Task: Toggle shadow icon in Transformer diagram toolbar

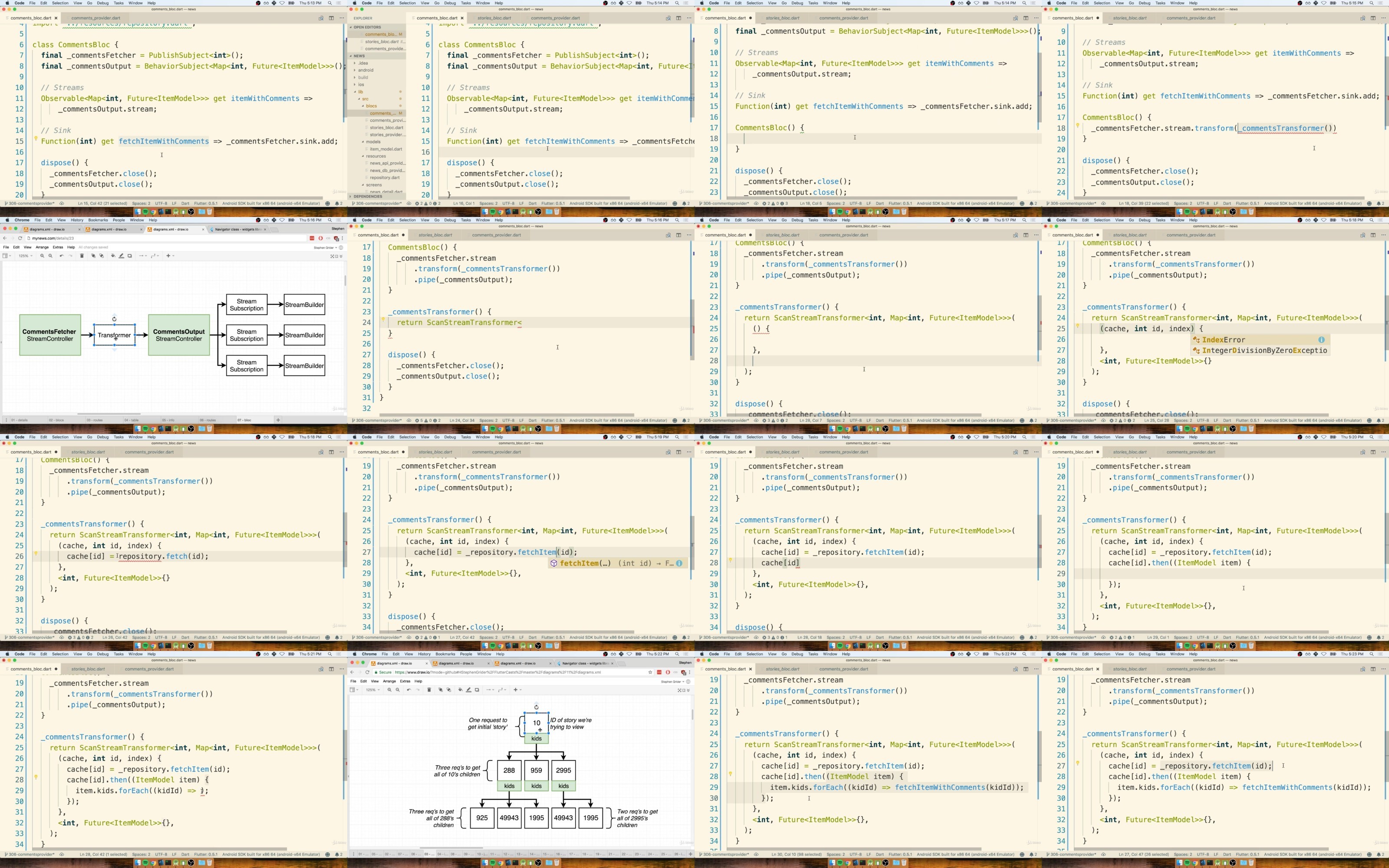Action: [x=130, y=256]
